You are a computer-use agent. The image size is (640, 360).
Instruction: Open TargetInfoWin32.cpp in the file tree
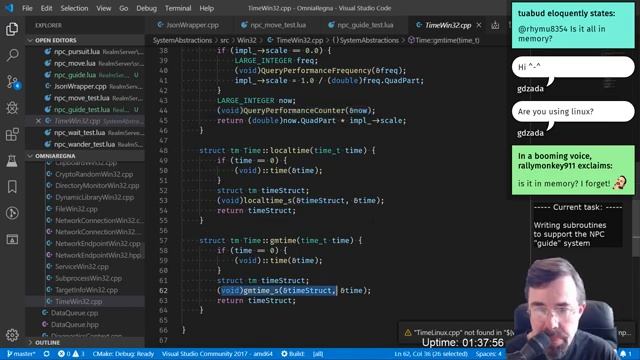click(x=85, y=290)
